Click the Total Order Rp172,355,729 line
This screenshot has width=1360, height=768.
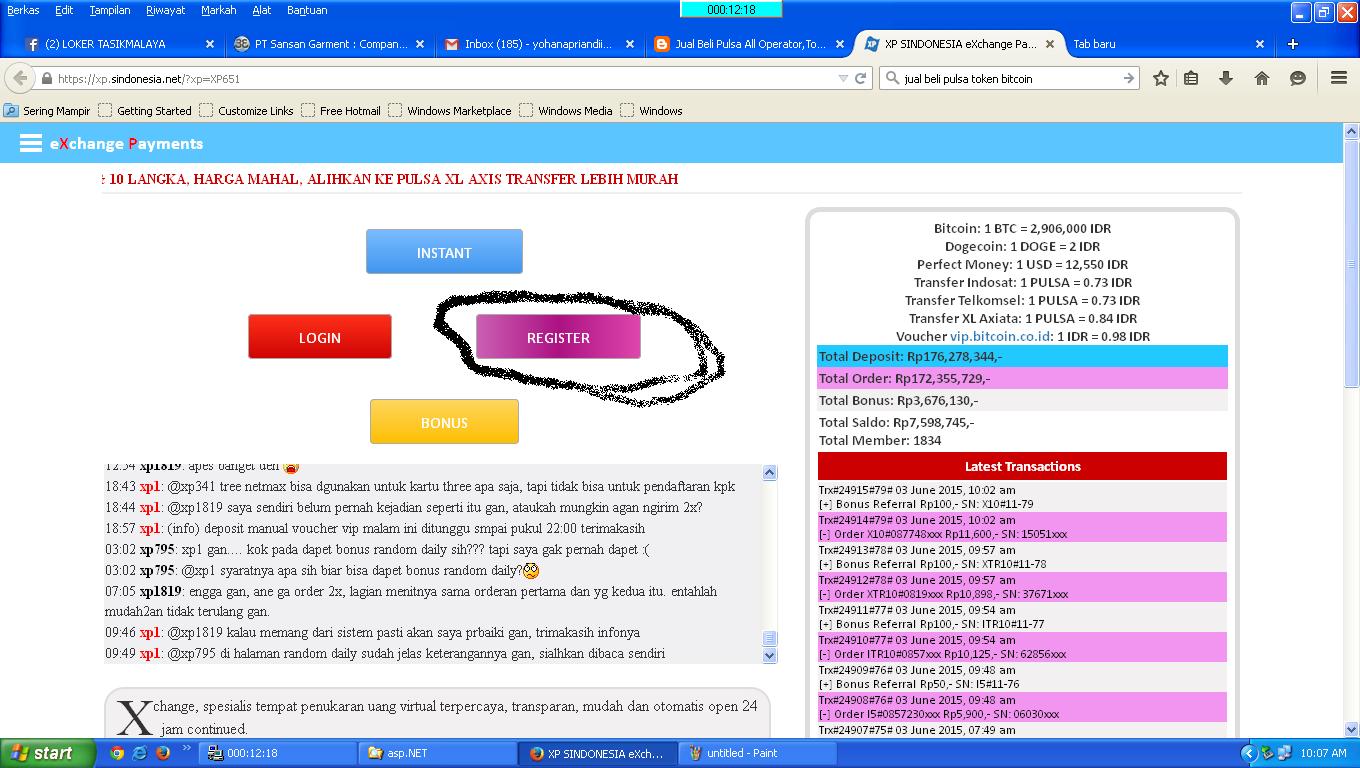click(x=1022, y=378)
